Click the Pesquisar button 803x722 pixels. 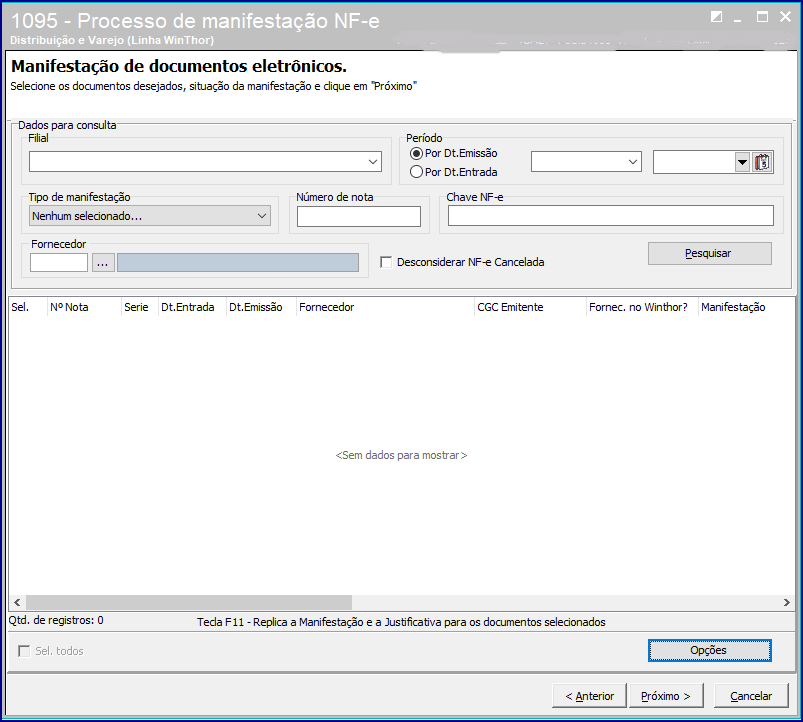point(709,253)
